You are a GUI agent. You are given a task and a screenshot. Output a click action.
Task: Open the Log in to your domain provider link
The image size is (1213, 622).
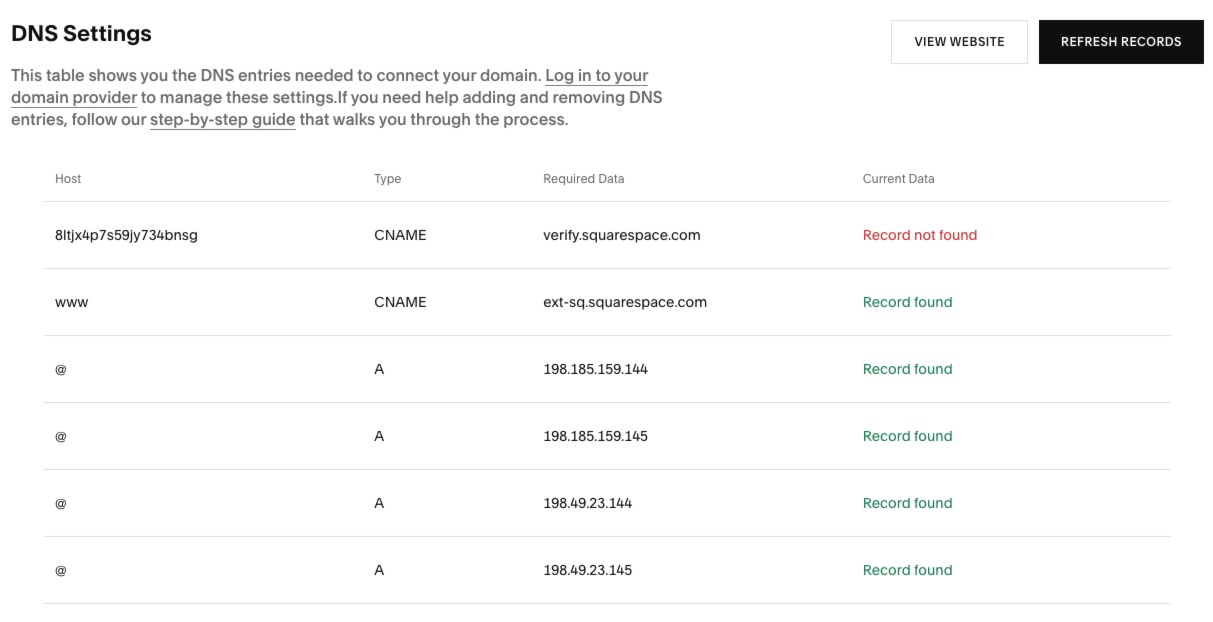click(x=595, y=75)
